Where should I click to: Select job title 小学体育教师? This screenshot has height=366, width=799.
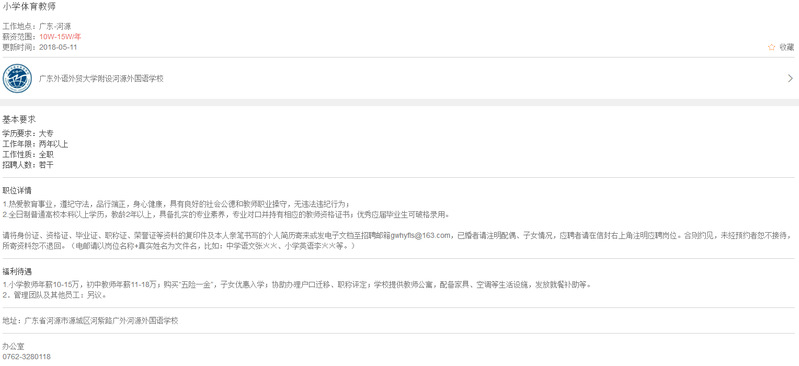tap(30, 7)
